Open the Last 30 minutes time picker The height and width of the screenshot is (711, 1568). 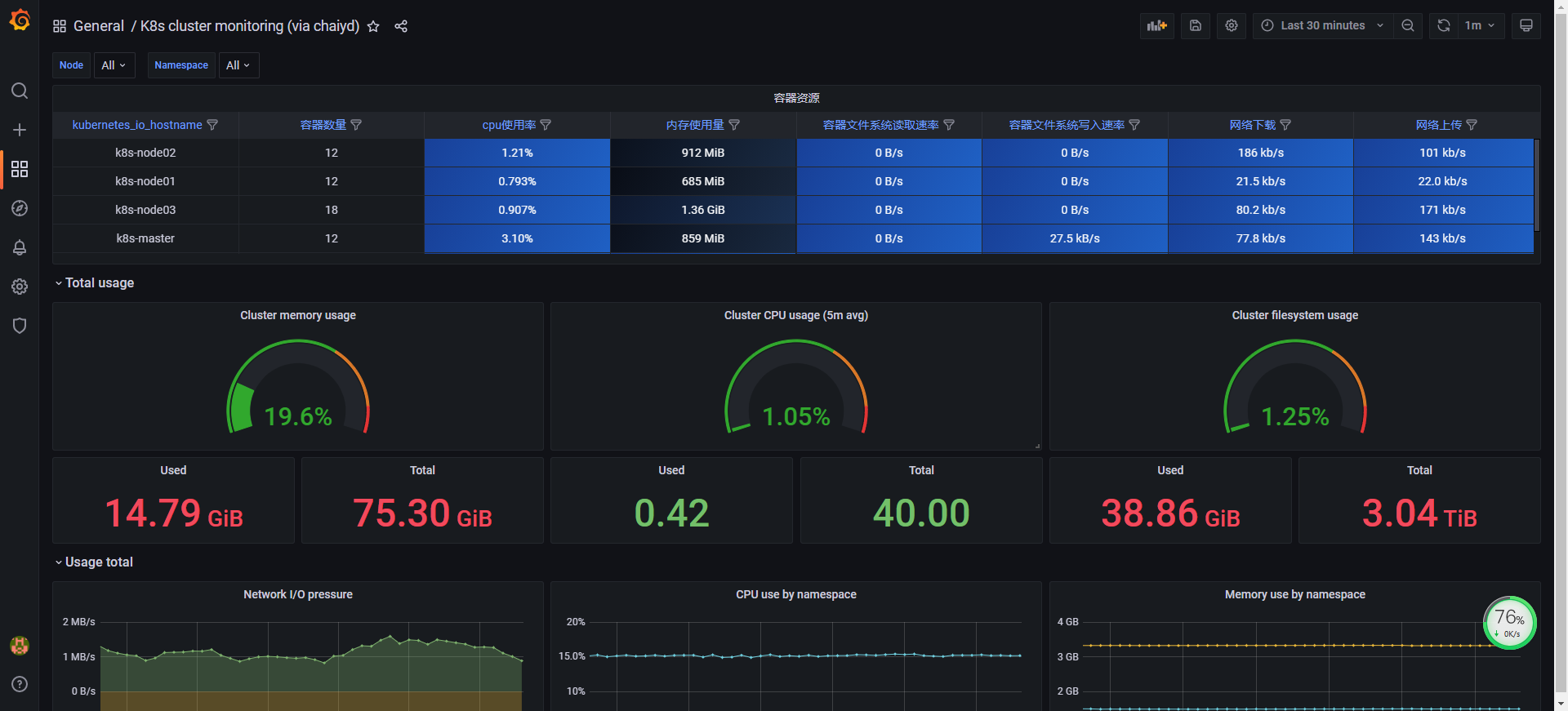pos(1323,26)
